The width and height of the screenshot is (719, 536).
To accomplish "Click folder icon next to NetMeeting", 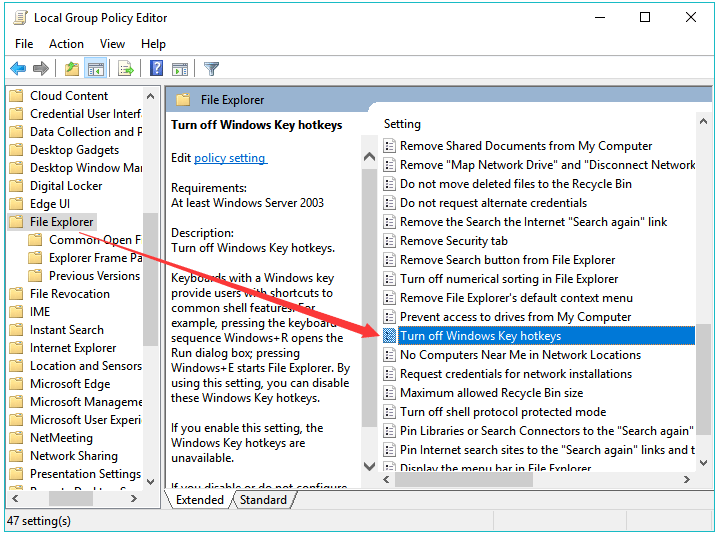I will (x=16, y=438).
